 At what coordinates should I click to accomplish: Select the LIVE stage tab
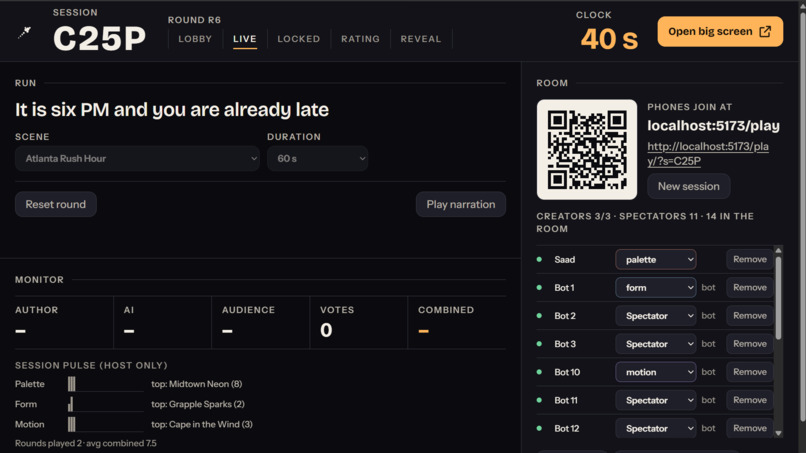tap(245, 39)
